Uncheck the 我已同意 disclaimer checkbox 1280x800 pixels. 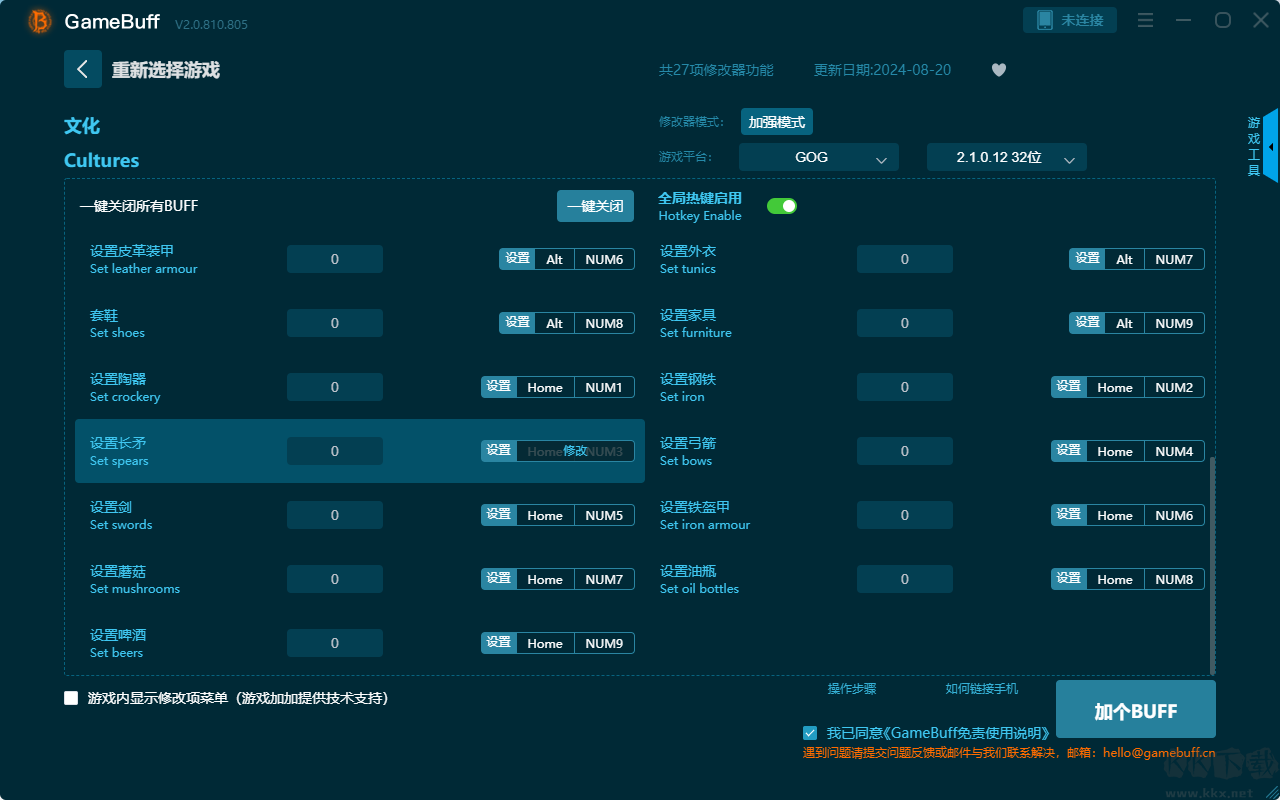point(810,733)
